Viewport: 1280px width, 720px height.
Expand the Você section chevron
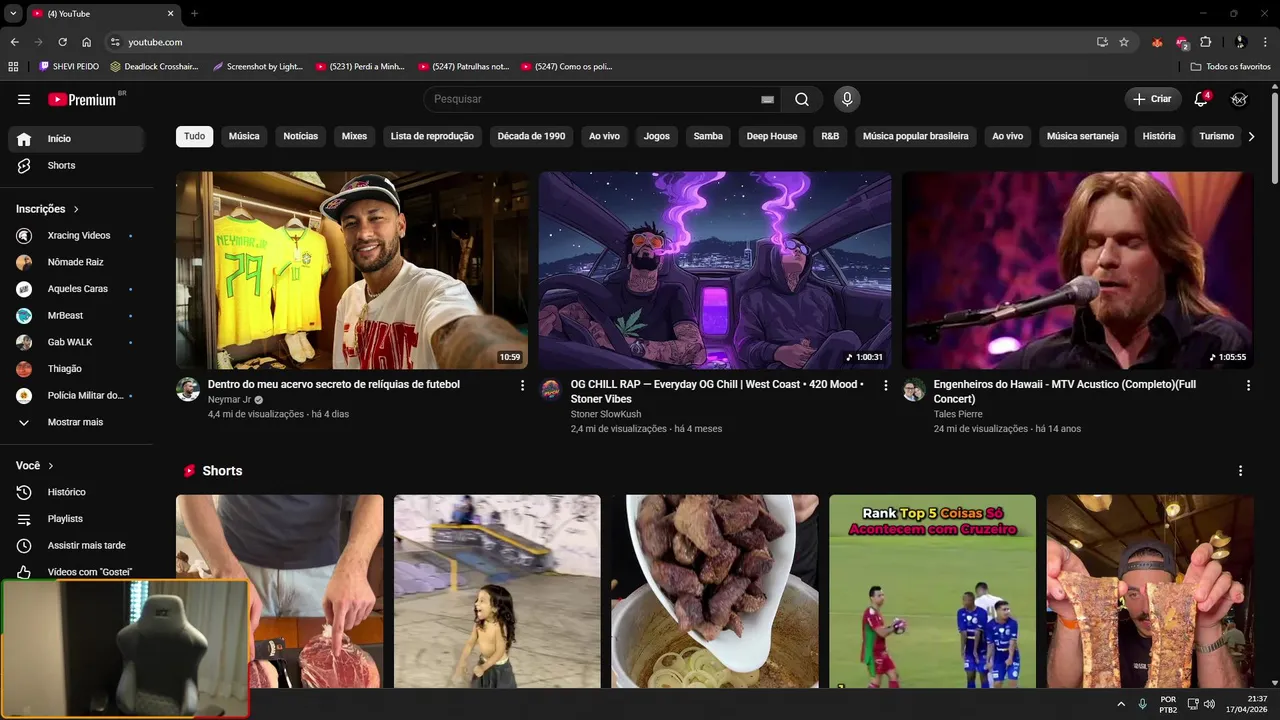[x=51, y=466]
